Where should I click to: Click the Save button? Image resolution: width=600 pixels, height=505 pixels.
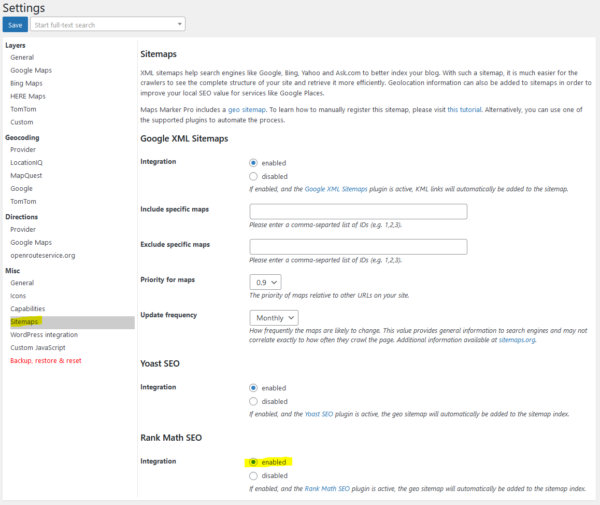pyautogui.click(x=14, y=23)
